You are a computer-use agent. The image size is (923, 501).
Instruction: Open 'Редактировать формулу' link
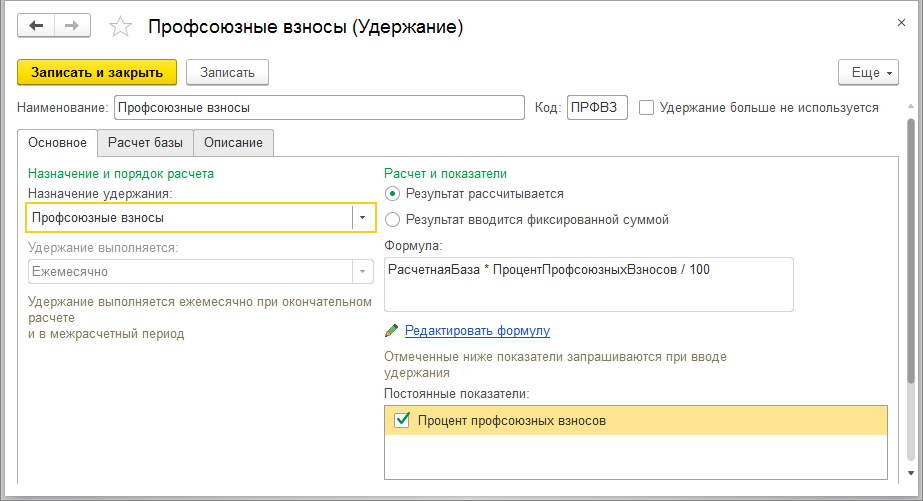477,330
